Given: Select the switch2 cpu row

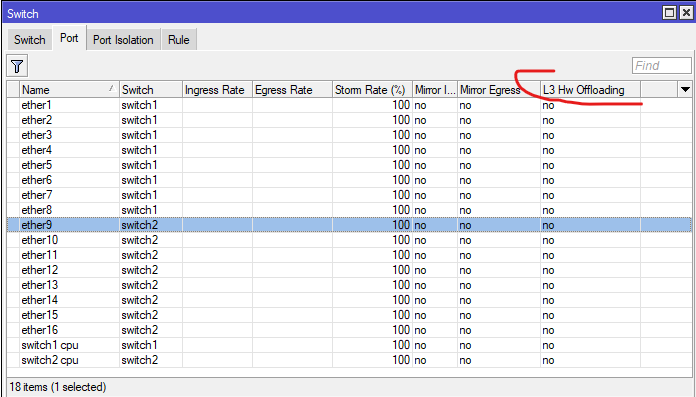Looking at the screenshot, I should tap(349, 360).
